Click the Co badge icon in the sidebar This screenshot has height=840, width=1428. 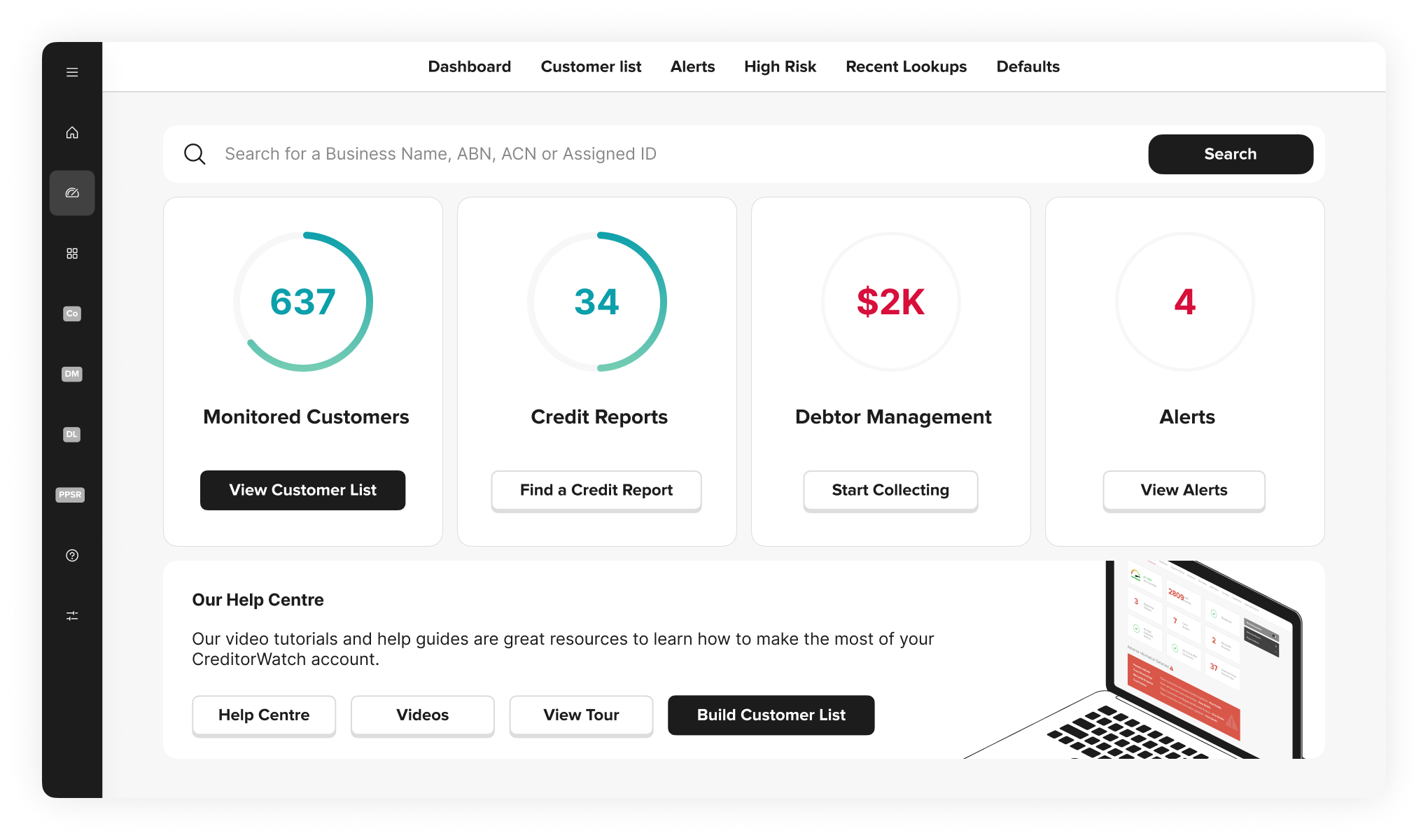72,314
